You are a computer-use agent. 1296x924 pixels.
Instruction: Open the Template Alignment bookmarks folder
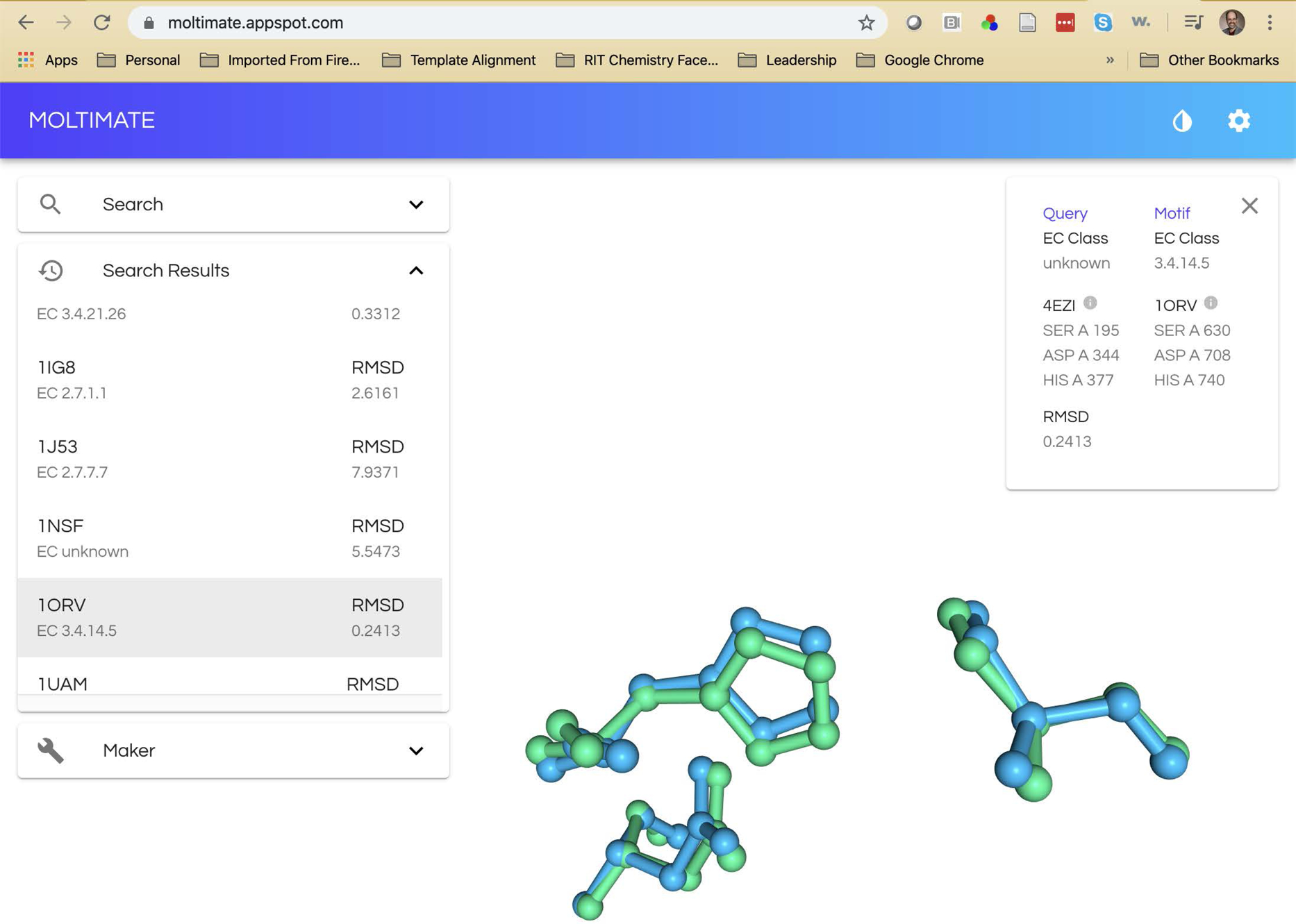(458, 60)
